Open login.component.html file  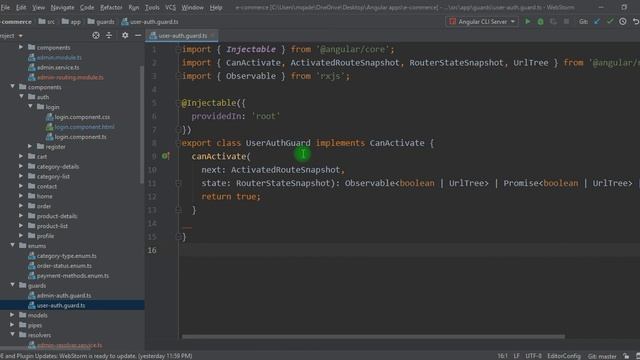click(x=84, y=127)
